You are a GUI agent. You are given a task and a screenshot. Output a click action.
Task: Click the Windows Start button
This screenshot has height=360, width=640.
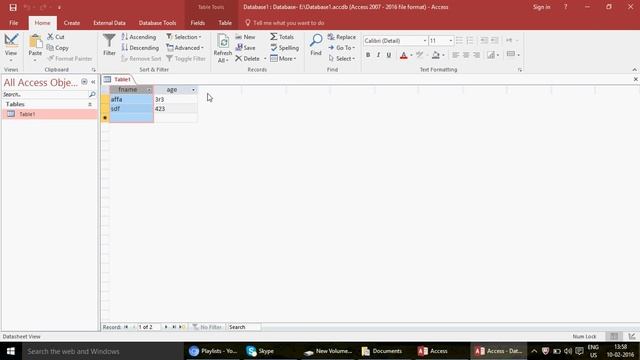coord(11,351)
